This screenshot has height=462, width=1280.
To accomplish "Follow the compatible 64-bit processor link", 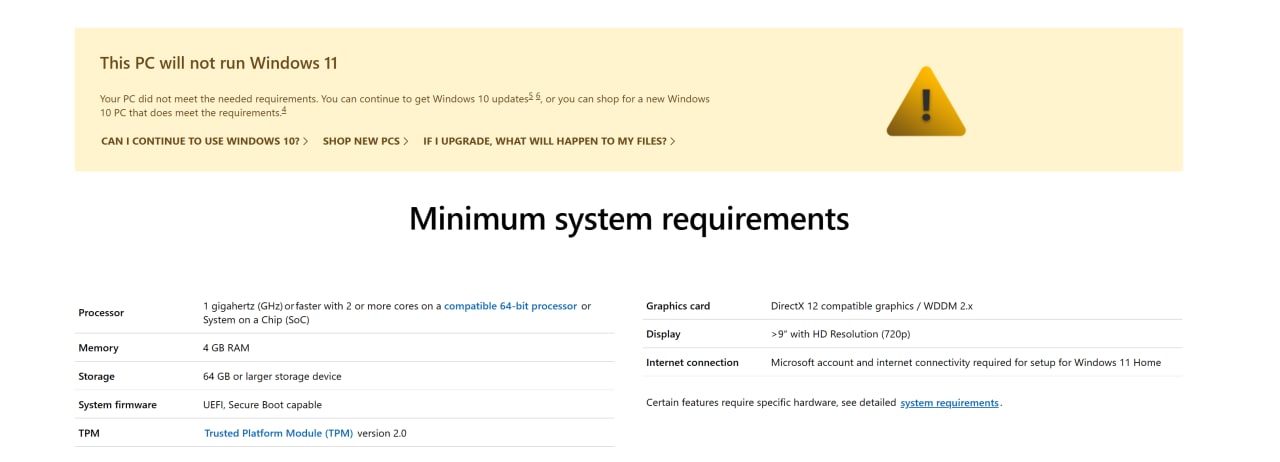I will tap(510, 306).
